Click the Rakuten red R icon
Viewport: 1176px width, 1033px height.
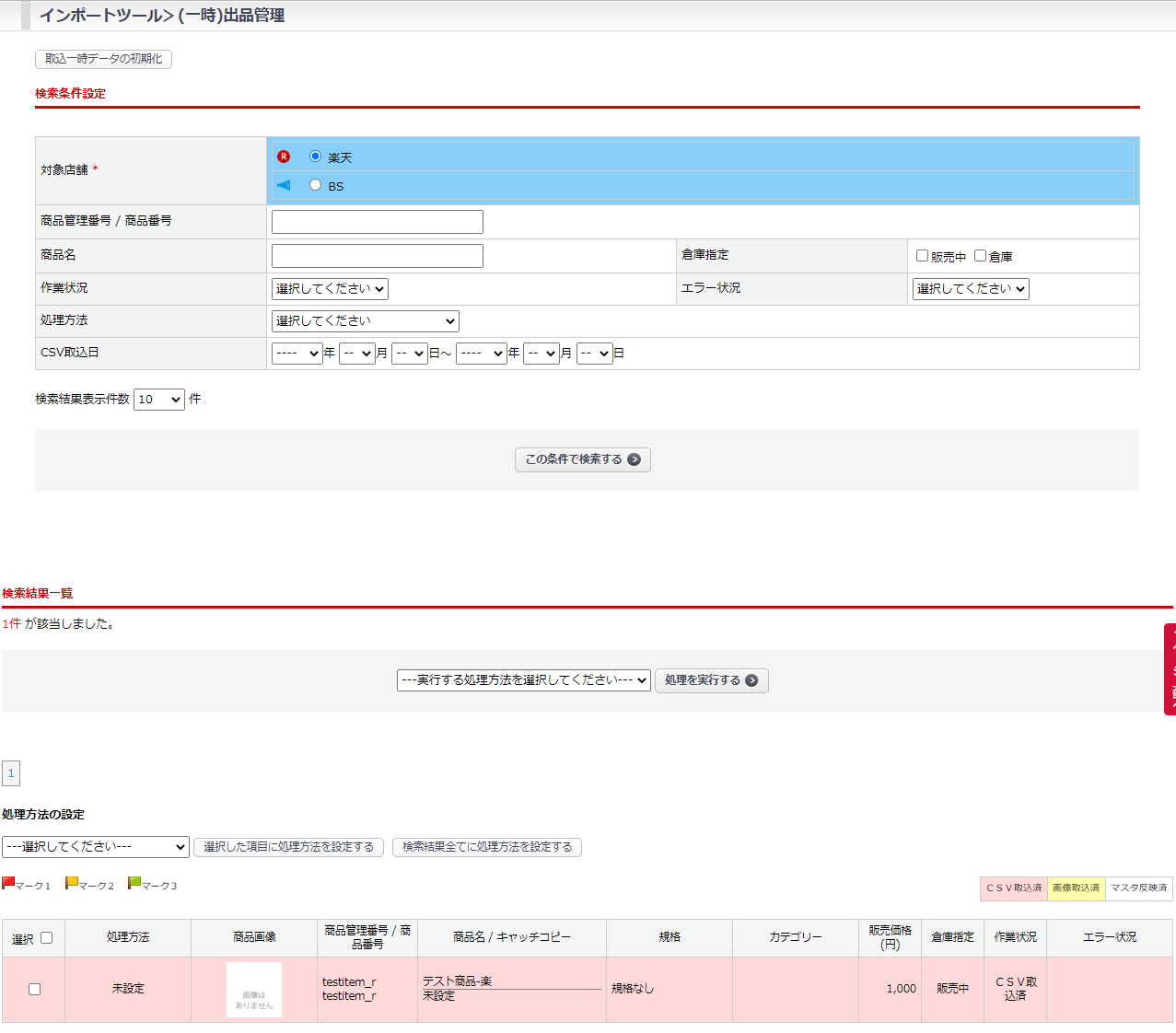tap(284, 157)
